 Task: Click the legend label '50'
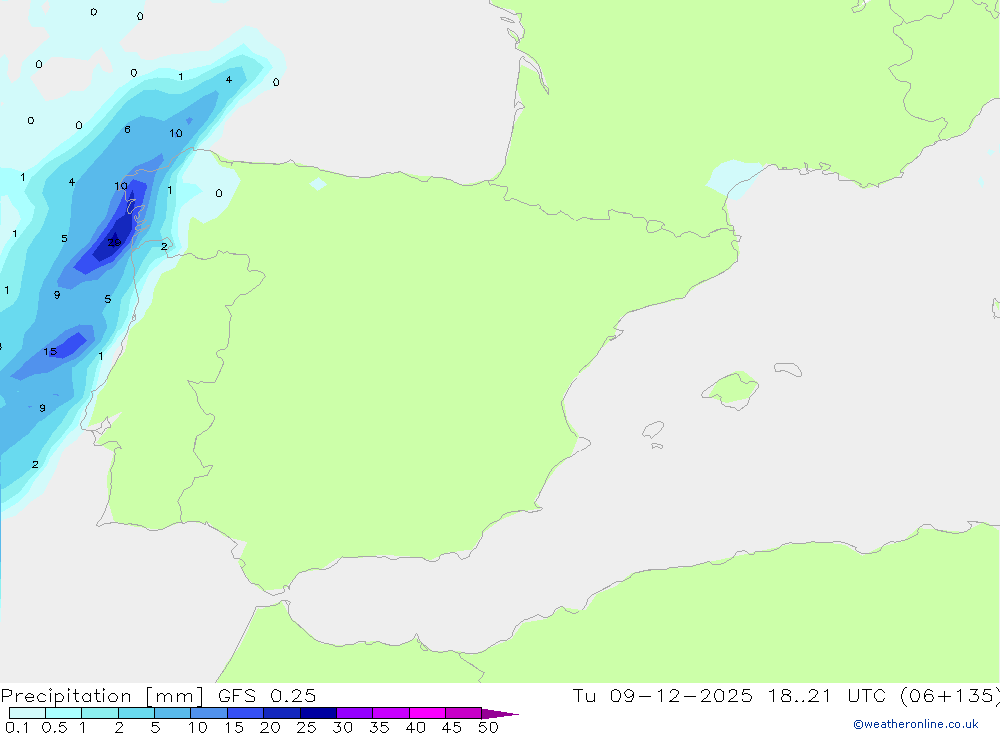489,727
